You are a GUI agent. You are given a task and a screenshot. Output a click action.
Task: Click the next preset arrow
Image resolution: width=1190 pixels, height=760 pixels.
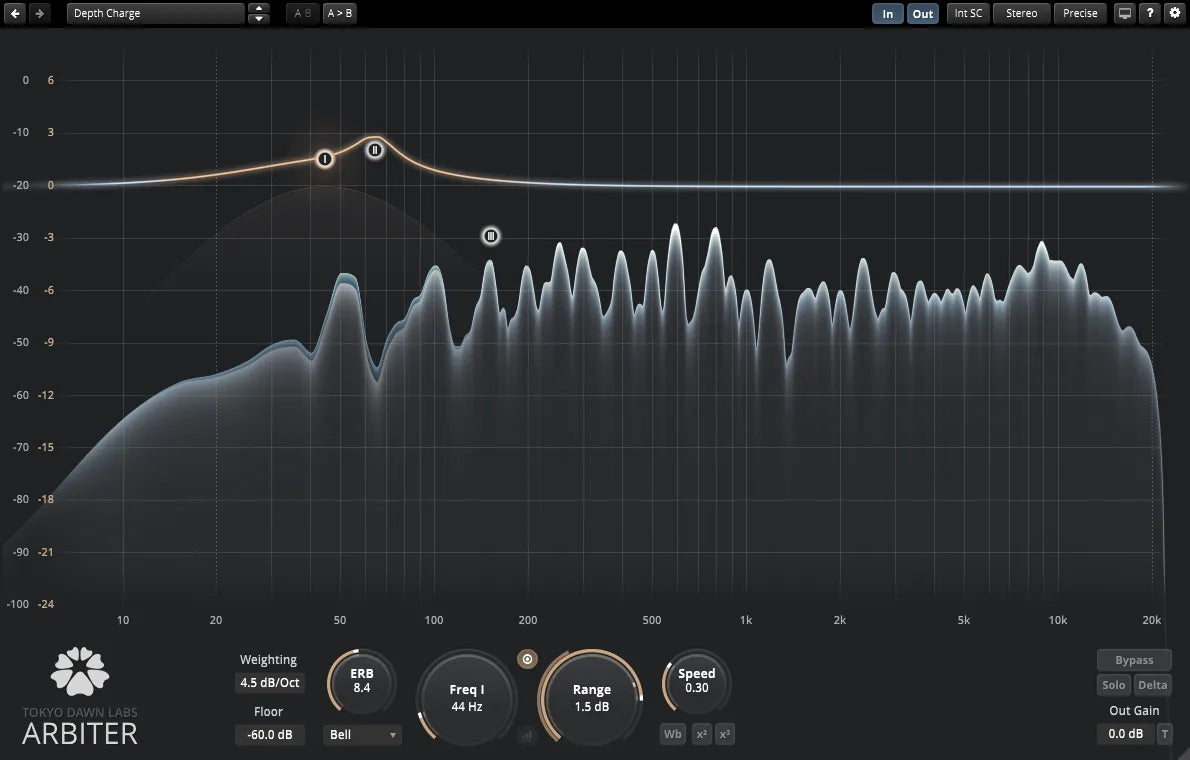click(x=38, y=13)
